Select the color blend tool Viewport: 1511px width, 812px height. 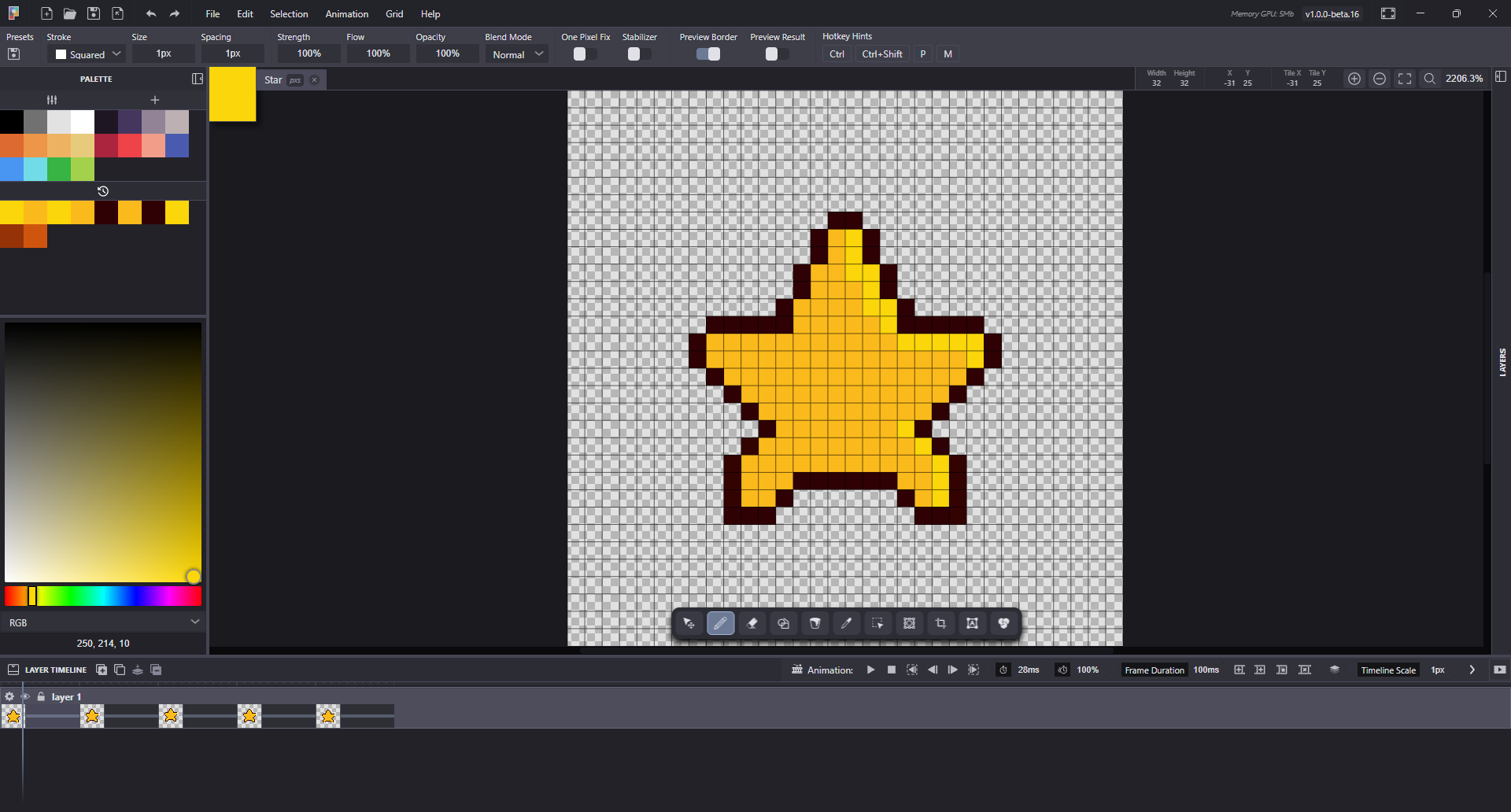click(x=1004, y=623)
